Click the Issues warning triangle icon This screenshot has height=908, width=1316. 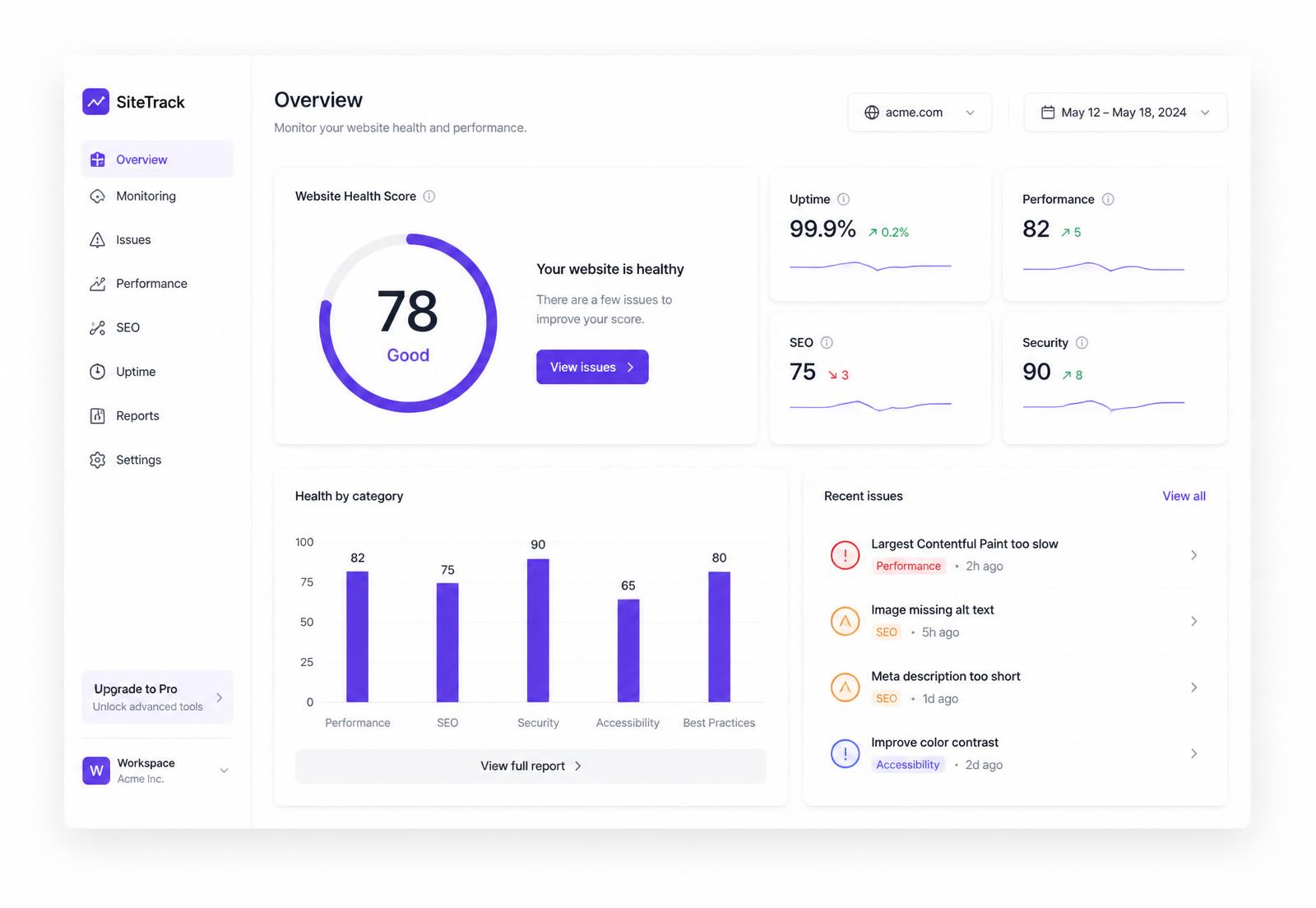(97, 240)
